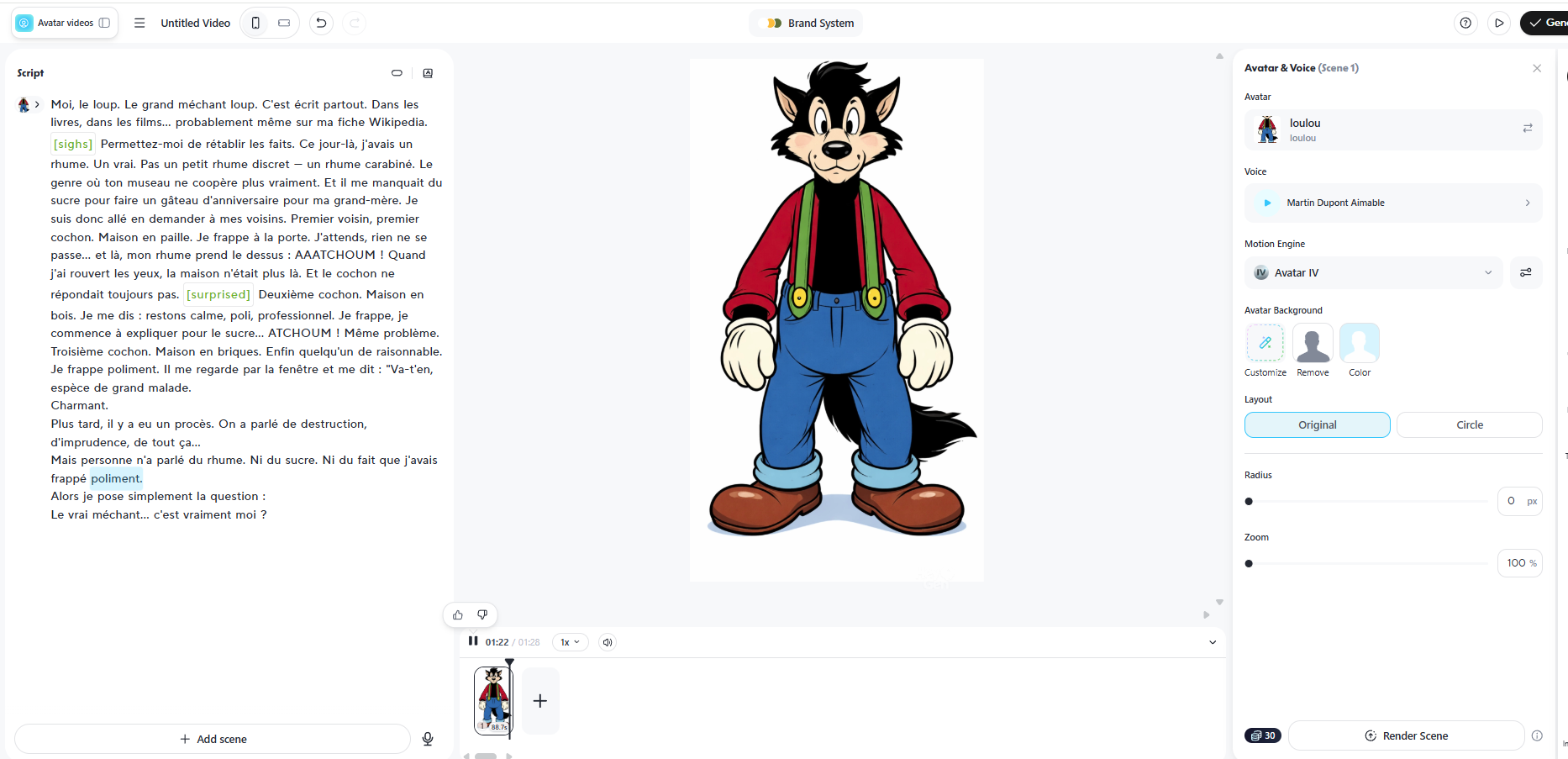
Task: Switch to landscape orientation
Action: (284, 24)
